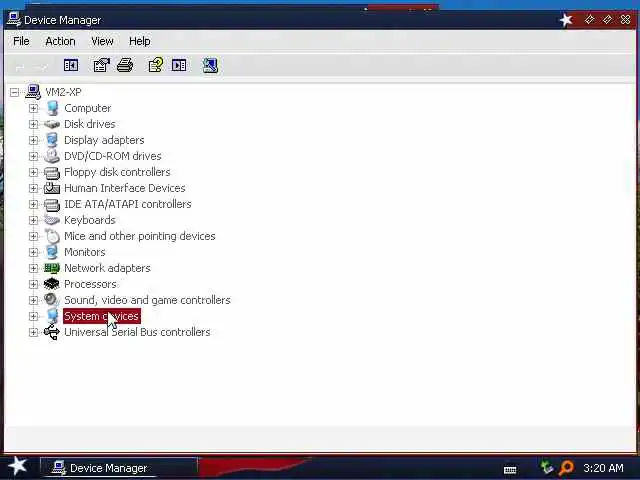The height and width of the screenshot is (480, 640).
Task: Expand the Keyboards node
Action: [33, 220]
